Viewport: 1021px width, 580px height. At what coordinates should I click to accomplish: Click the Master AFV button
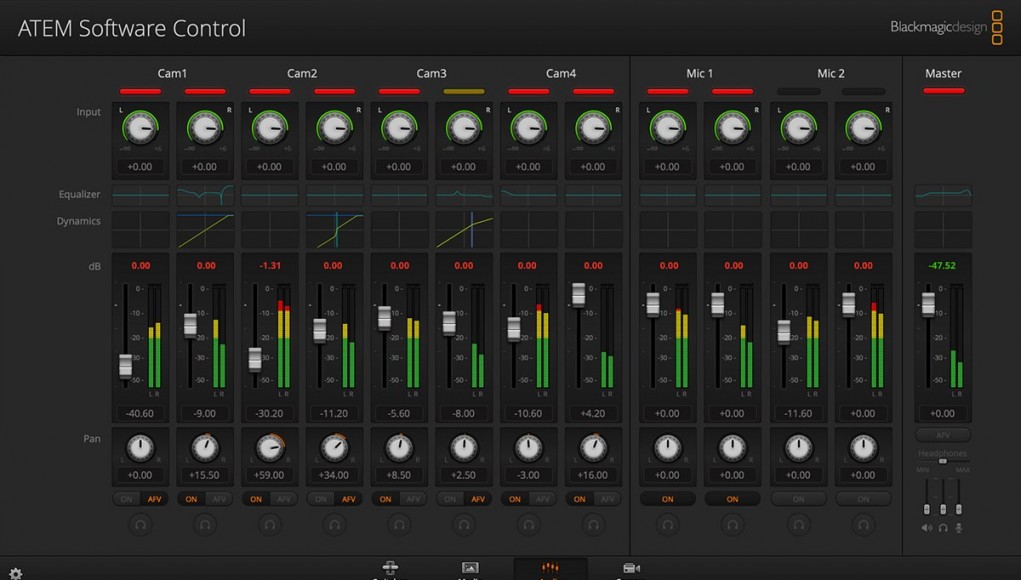coord(943,435)
